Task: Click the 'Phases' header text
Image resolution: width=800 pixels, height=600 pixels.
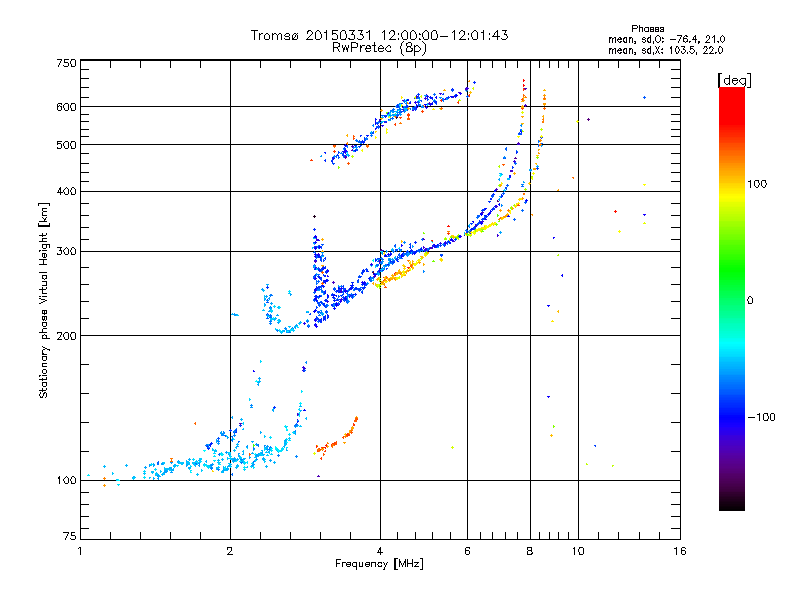Action: pos(647,29)
